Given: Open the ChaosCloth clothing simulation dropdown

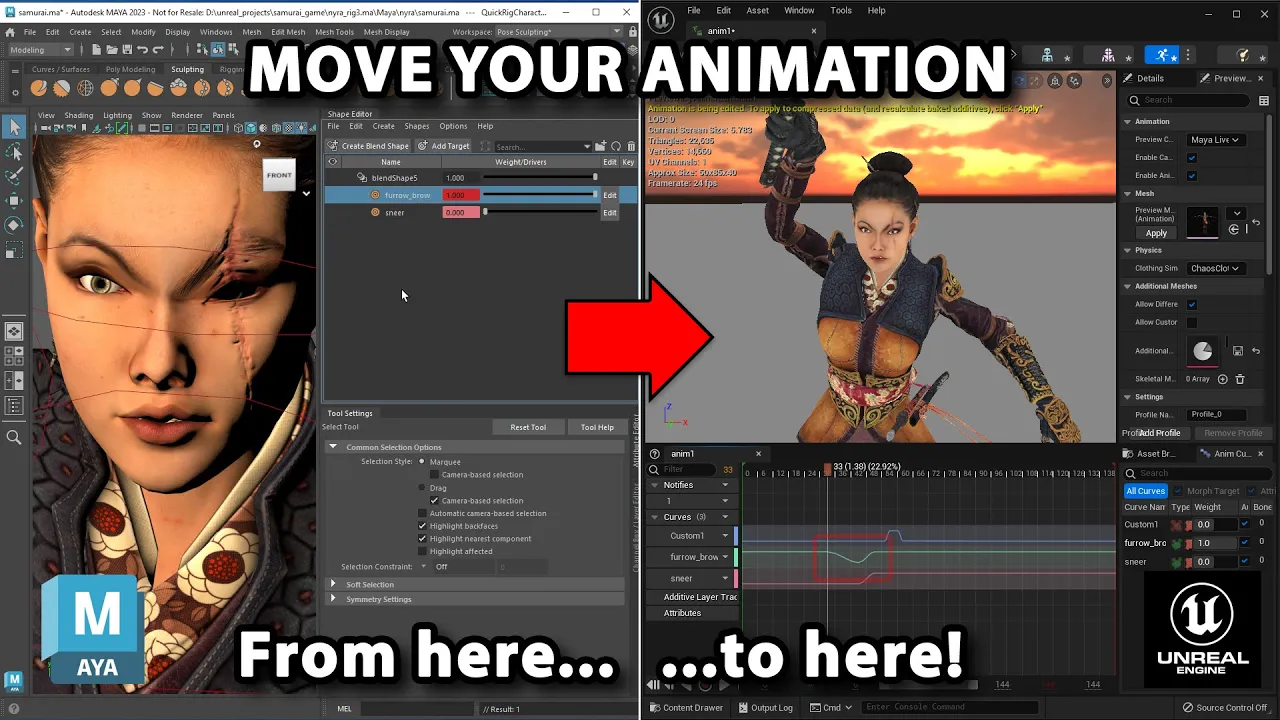Looking at the screenshot, I should 1214,268.
